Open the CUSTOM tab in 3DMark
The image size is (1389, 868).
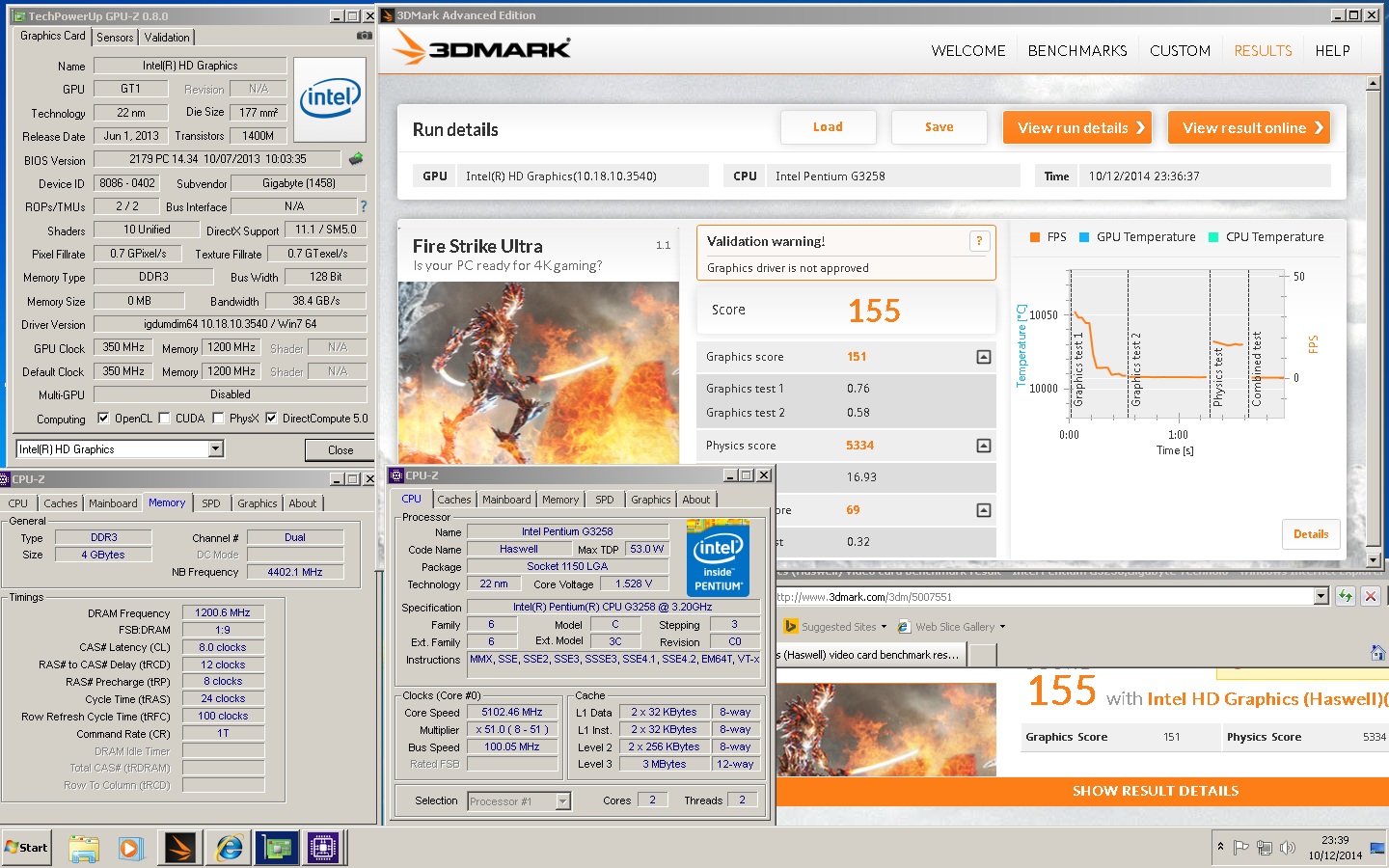[x=1180, y=51]
